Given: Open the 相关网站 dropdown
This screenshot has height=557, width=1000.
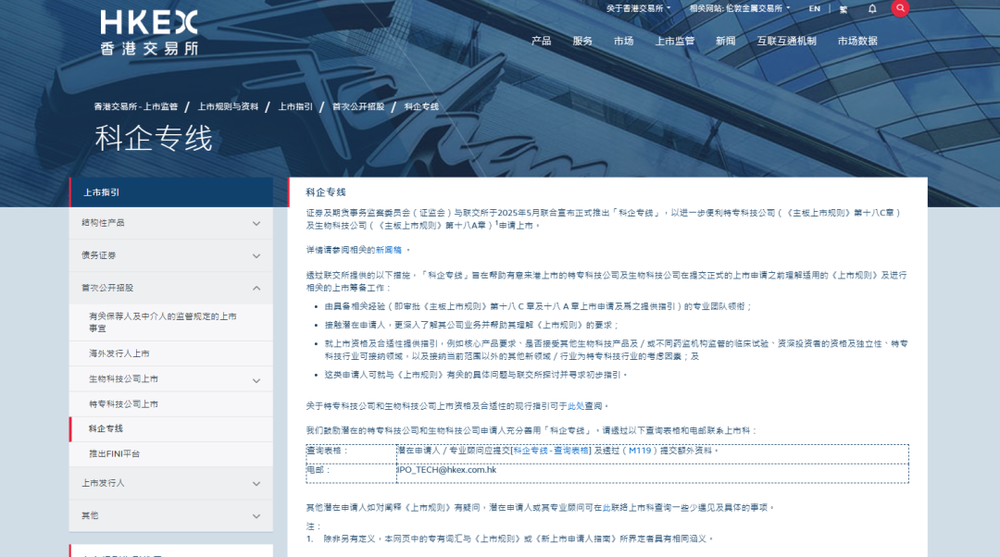Looking at the screenshot, I should click(x=739, y=8).
